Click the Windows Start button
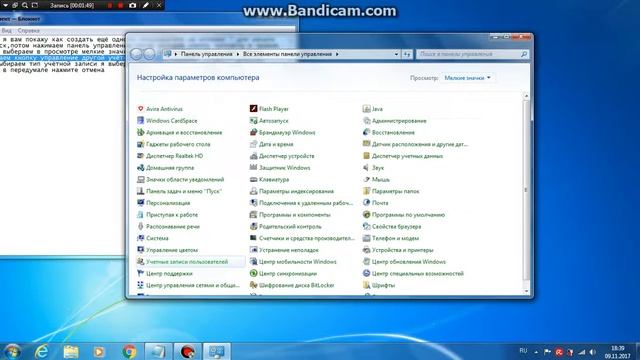Viewport: 640px width, 360px height. [x=12, y=351]
